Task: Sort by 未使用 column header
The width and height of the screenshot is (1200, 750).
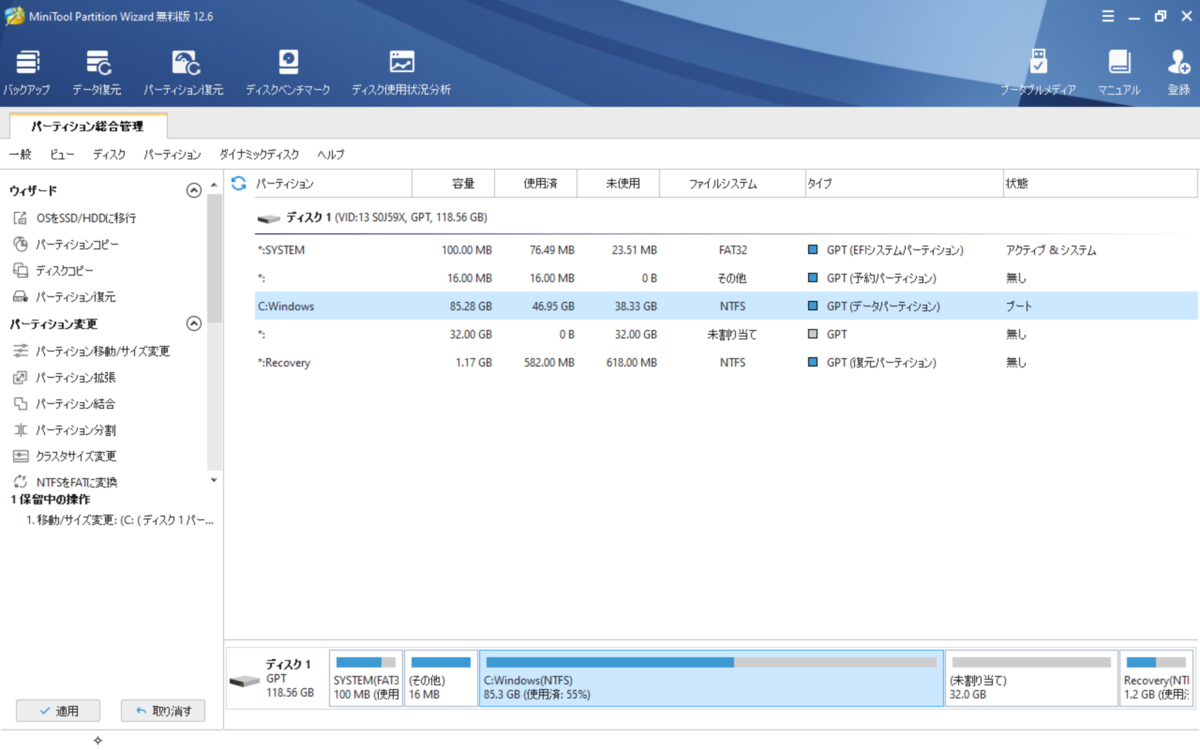Action: point(620,184)
